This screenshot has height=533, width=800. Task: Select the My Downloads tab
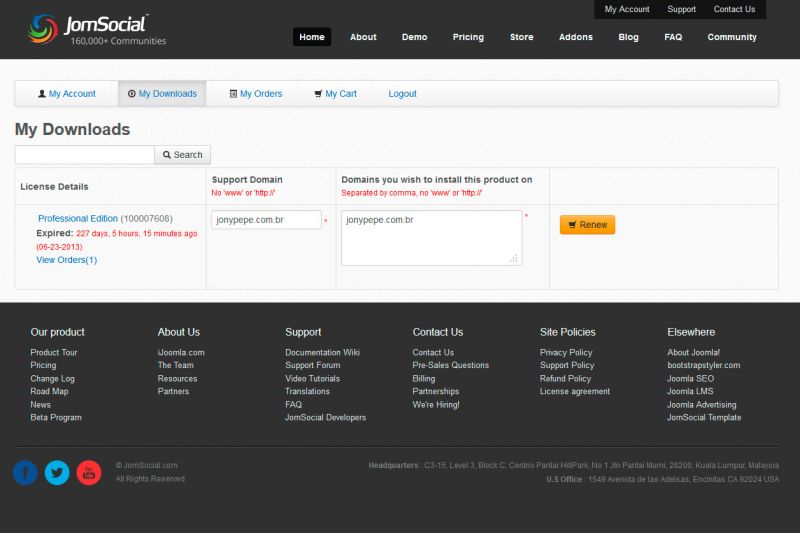162,94
